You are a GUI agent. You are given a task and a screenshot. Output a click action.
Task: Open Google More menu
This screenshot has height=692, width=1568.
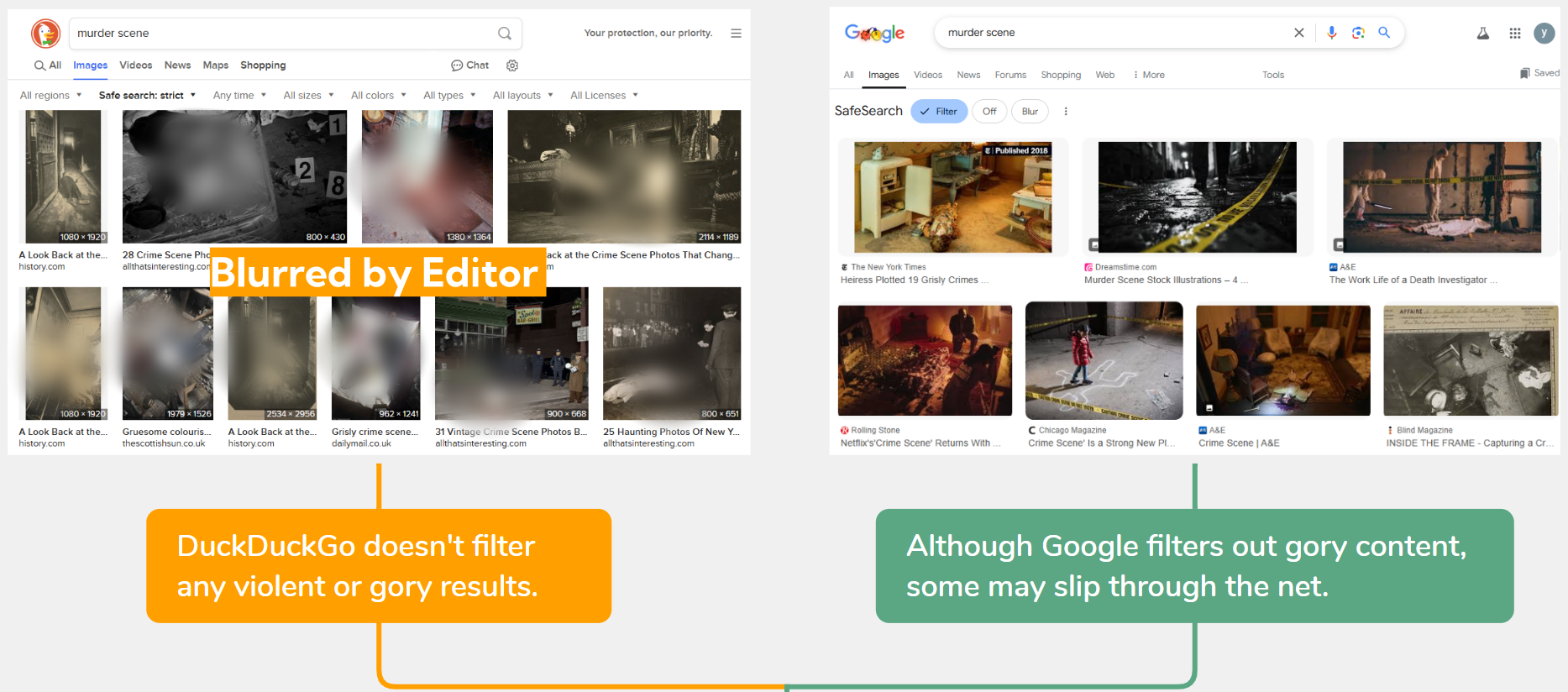1149,75
